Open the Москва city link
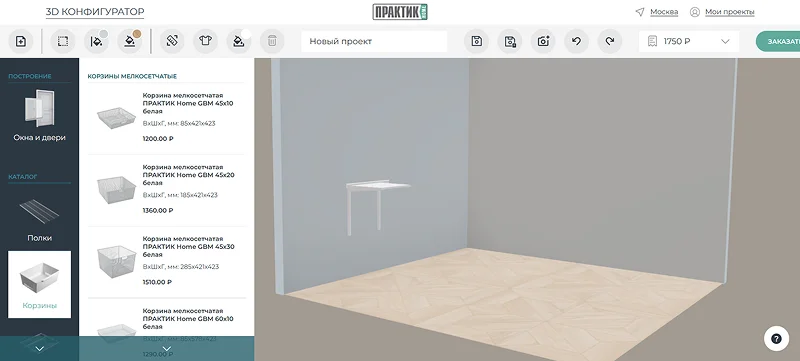 664,12
